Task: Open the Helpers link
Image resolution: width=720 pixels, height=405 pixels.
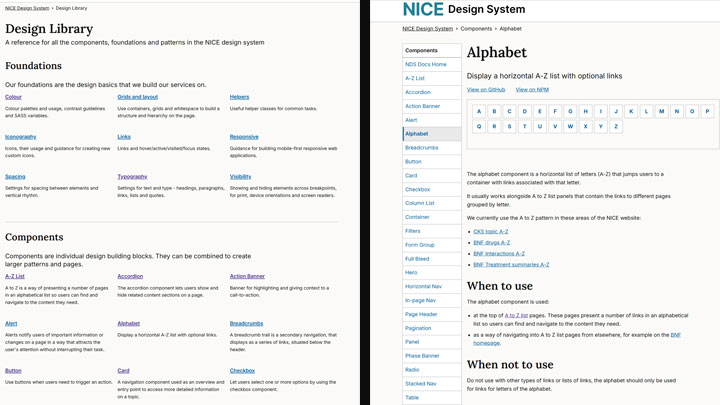Action: [239, 97]
